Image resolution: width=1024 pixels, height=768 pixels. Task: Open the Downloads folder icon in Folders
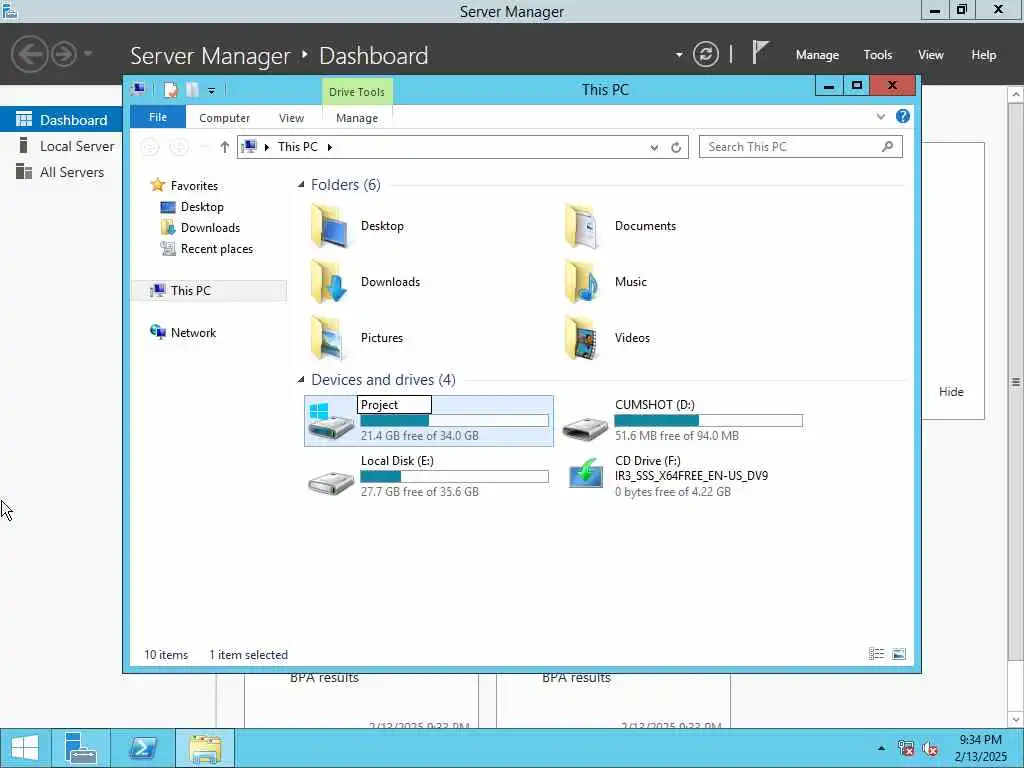point(329,282)
